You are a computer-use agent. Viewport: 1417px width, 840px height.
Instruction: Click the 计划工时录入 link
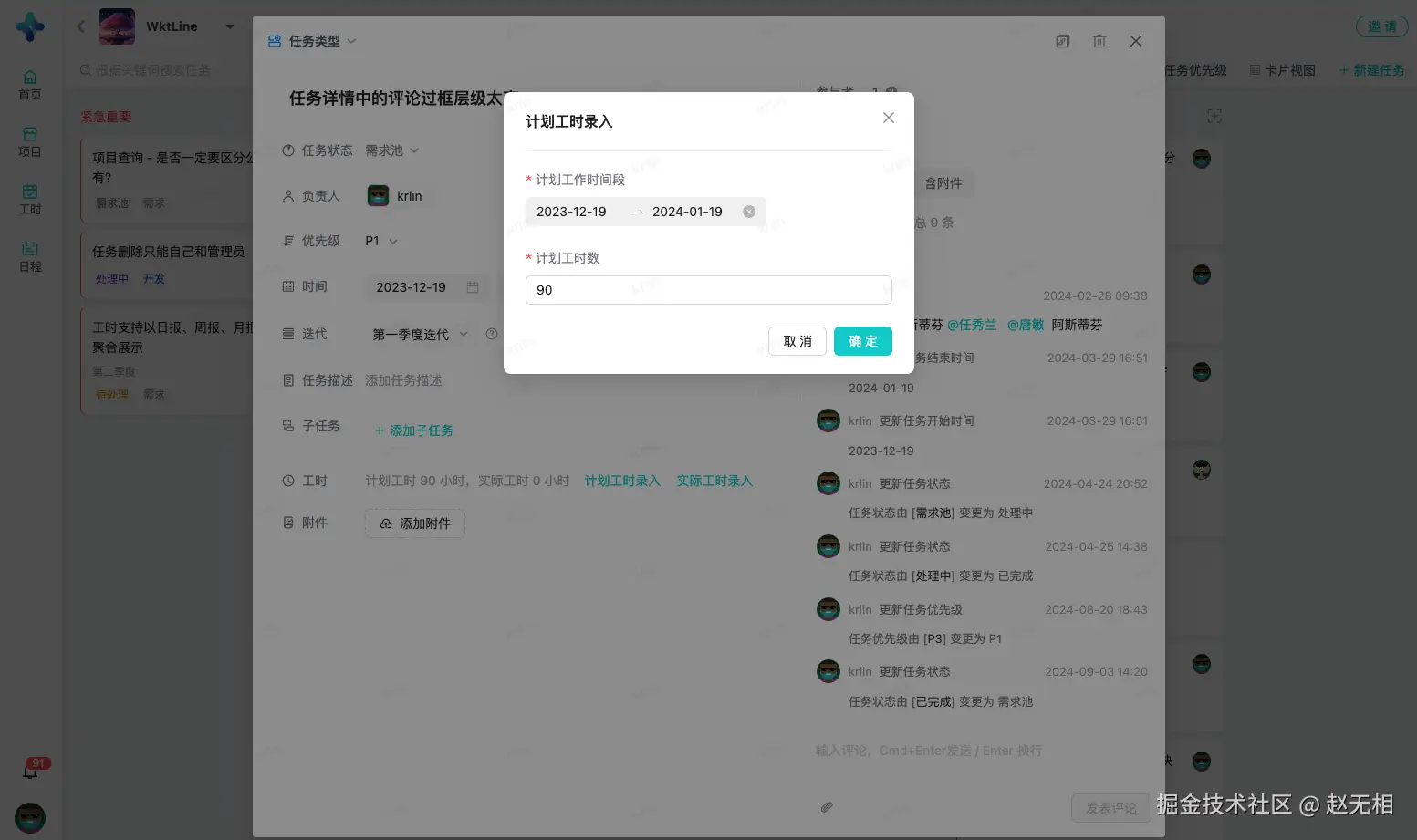tap(622, 481)
